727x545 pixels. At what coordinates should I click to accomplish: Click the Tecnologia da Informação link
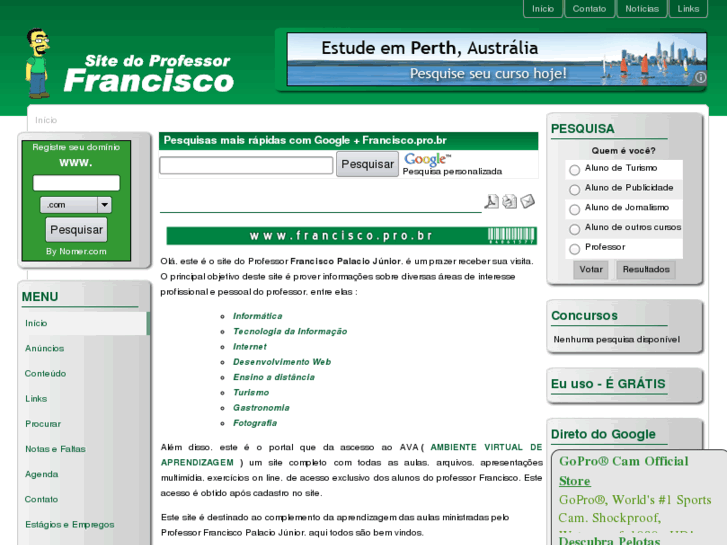point(290,331)
